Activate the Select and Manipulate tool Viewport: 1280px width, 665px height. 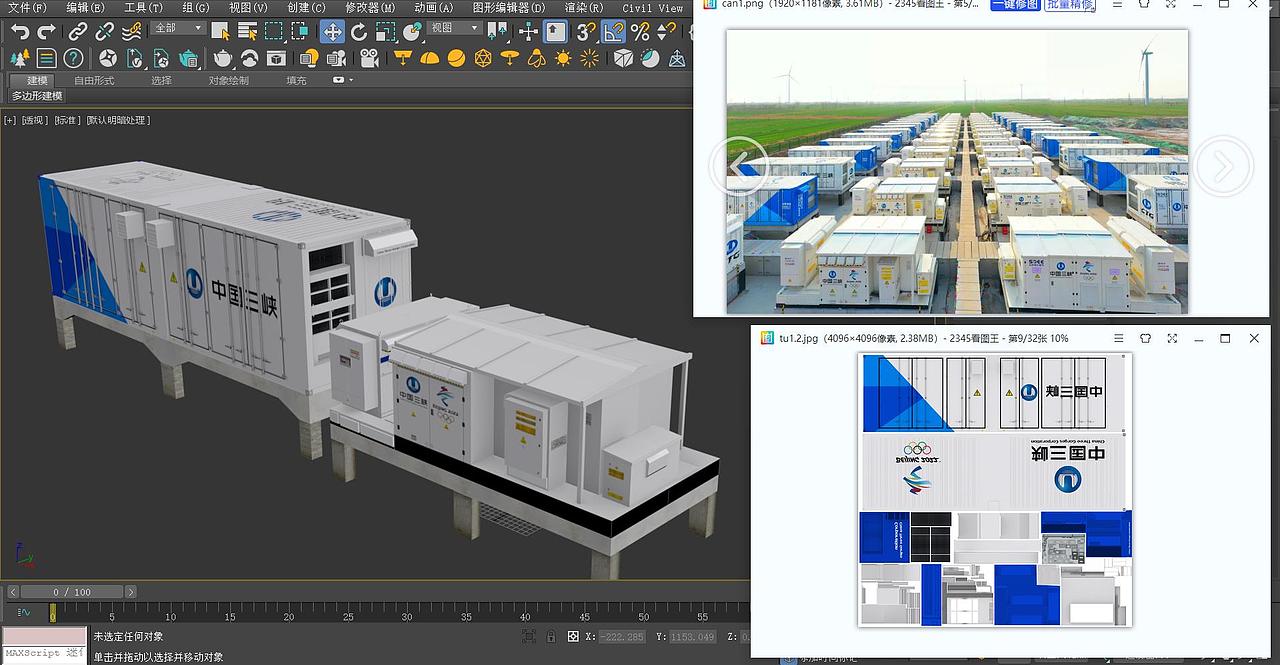pos(528,31)
